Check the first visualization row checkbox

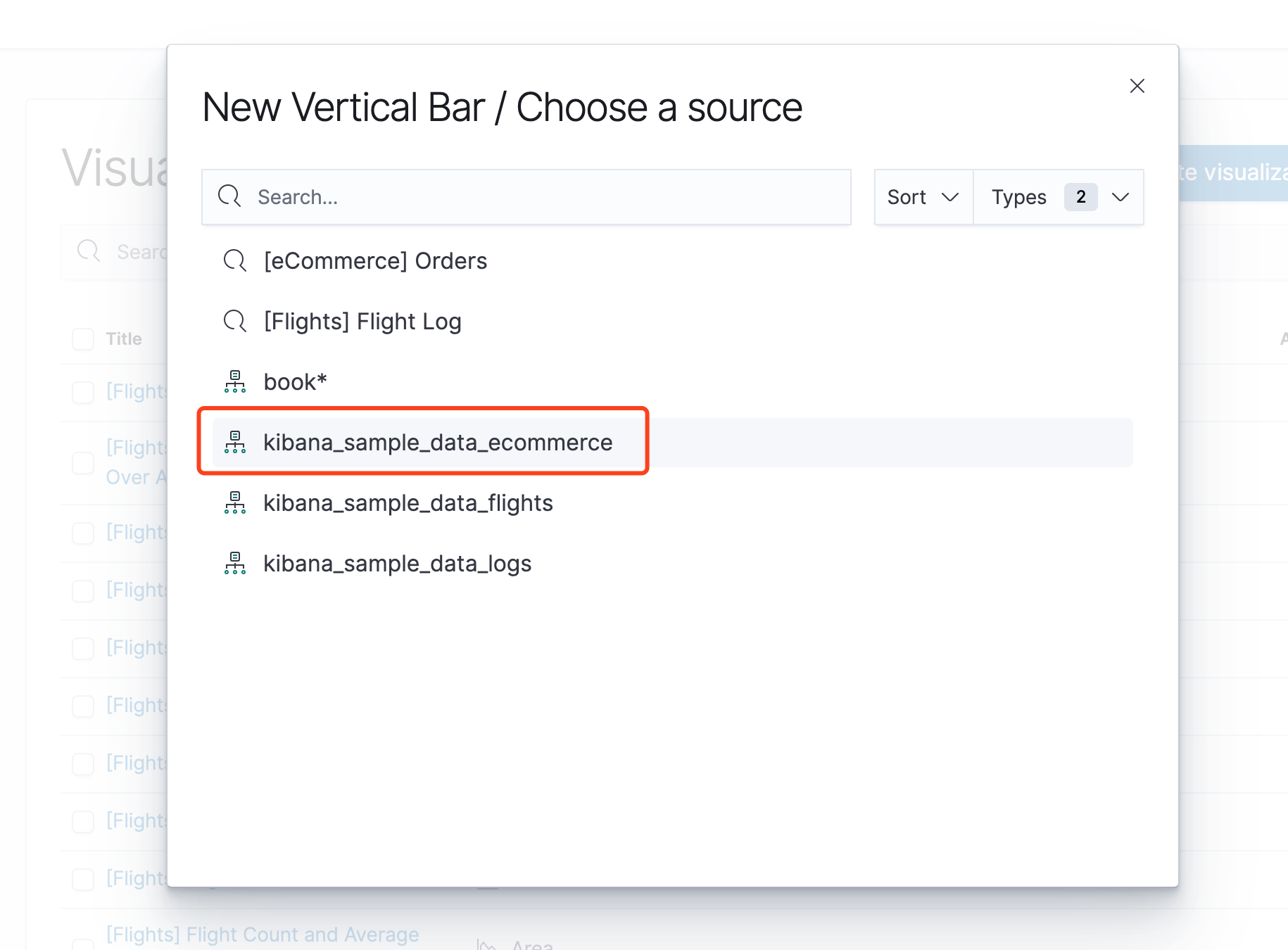(83, 392)
